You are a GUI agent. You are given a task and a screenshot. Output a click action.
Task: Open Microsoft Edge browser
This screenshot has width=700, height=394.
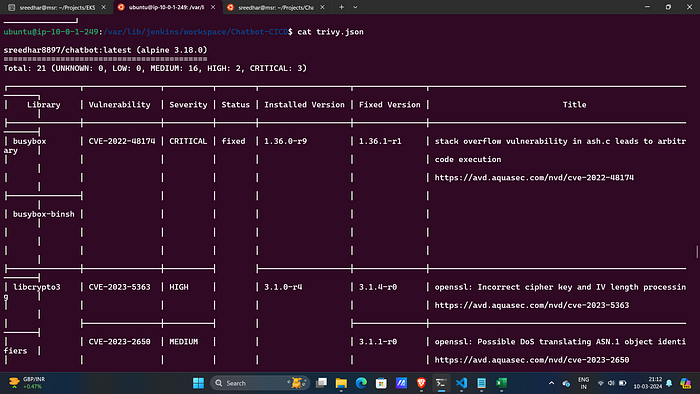click(x=361, y=383)
